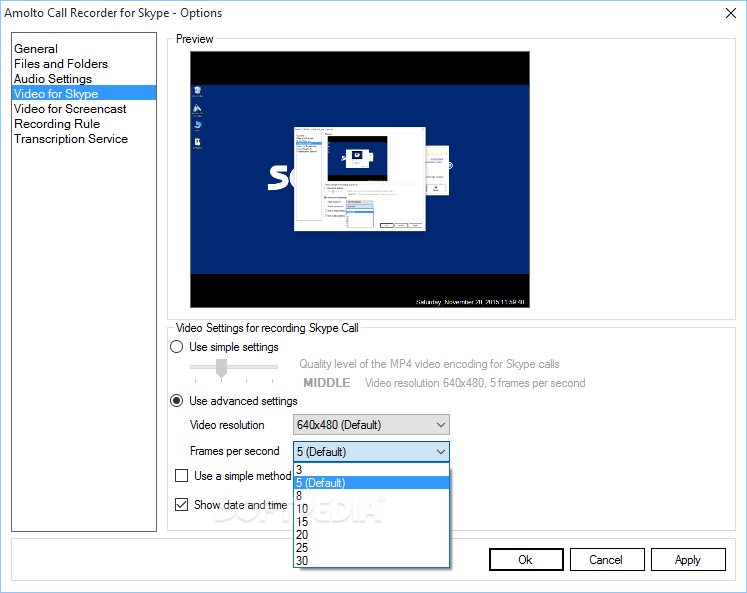Uncheck Show date and time
The width and height of the screenshot is (747, 593).
point(182,504)
